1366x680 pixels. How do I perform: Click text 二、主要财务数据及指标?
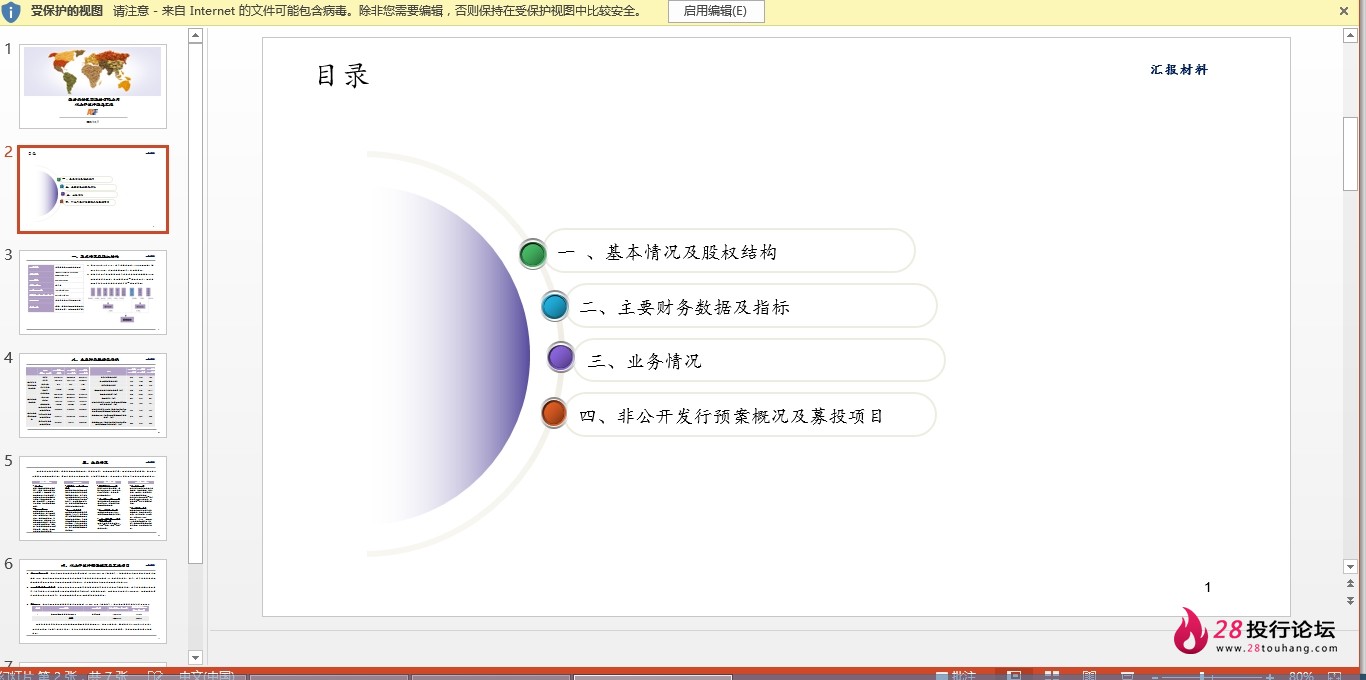tap(685, 307)
